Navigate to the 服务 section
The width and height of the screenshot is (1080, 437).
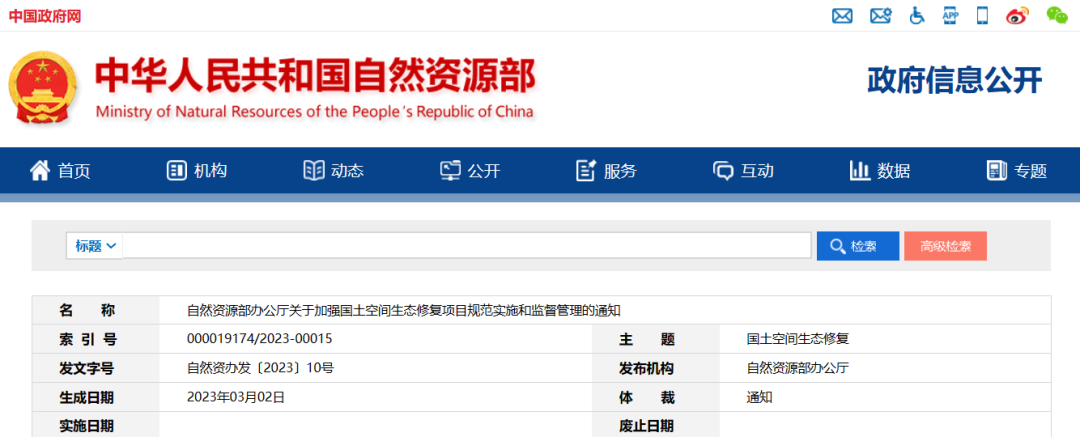606,171
